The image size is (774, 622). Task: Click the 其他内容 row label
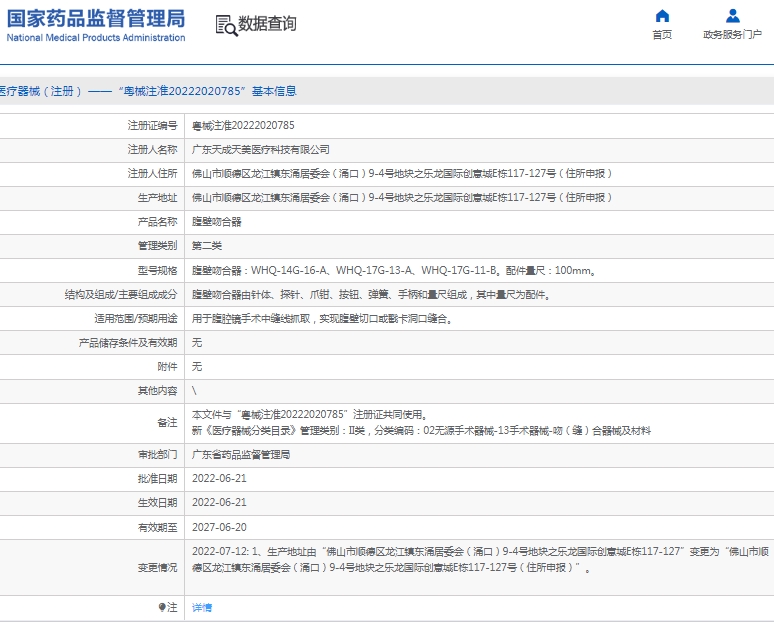tap(157, 390)
